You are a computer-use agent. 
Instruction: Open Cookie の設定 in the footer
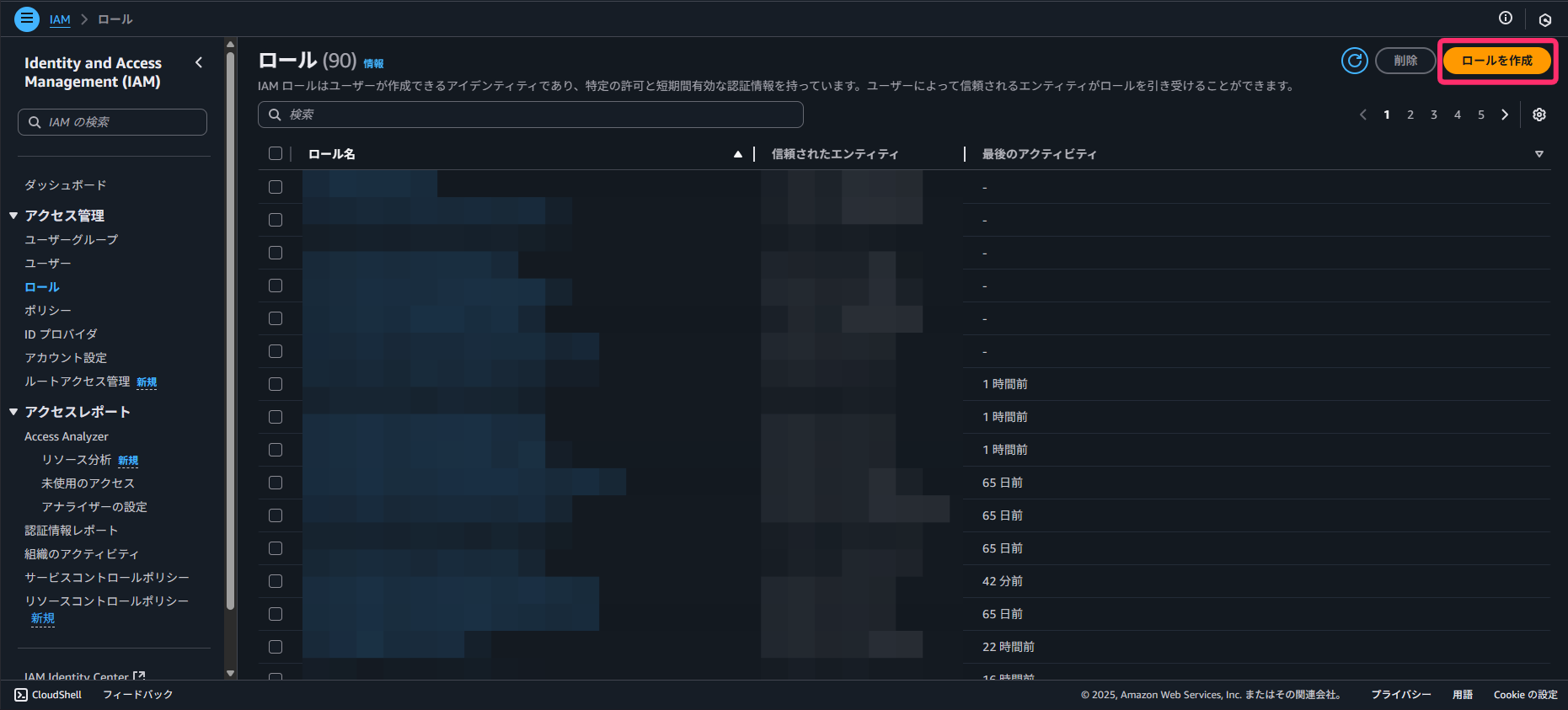pyautogui.click(x=1526, y=695)
